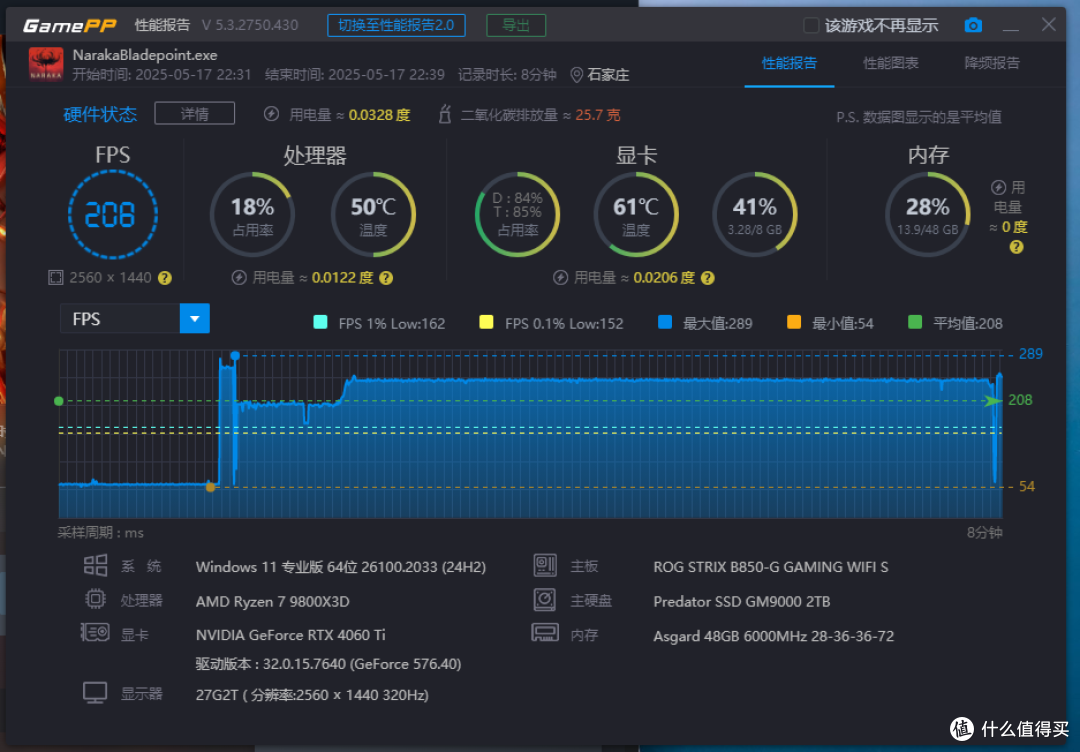The image size is (1080, 752).
Task: Click the processor chip icon
Action: click(95, 599)
